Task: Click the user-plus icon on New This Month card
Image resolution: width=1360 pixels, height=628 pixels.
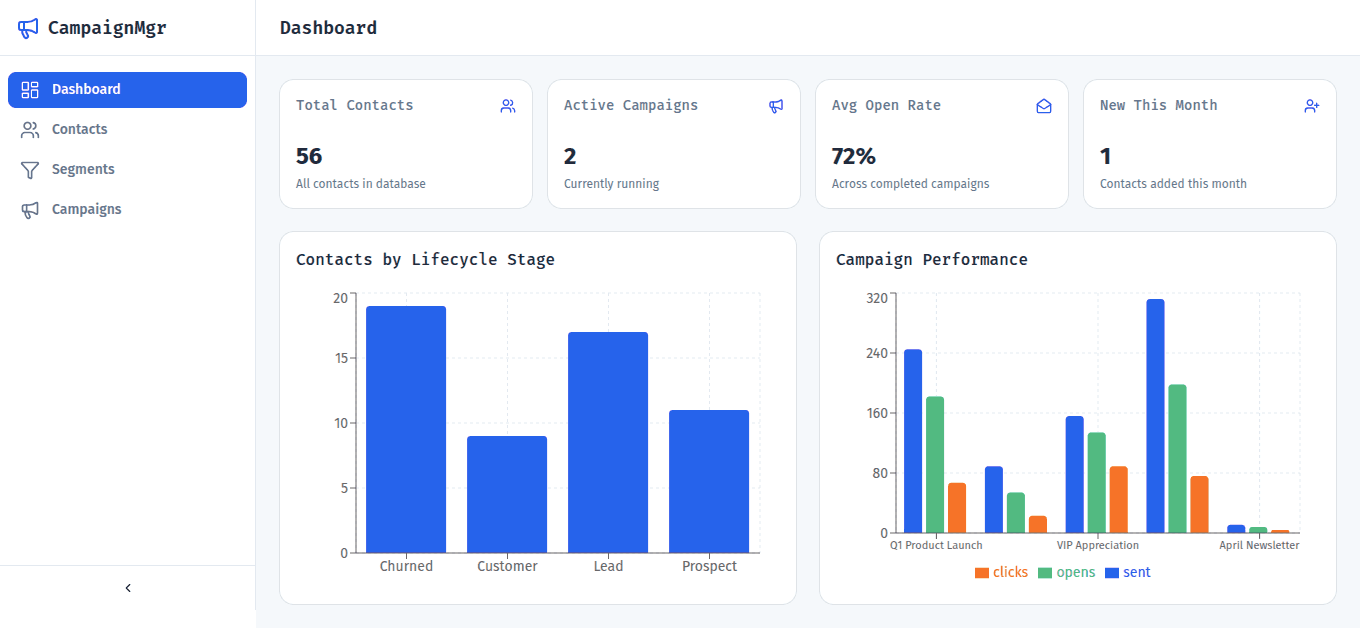Action: 1312,106
